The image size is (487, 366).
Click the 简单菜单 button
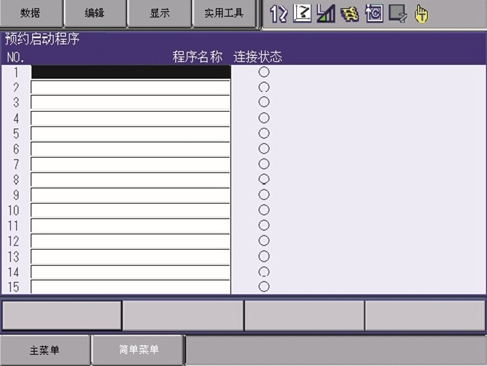(138, 350)
